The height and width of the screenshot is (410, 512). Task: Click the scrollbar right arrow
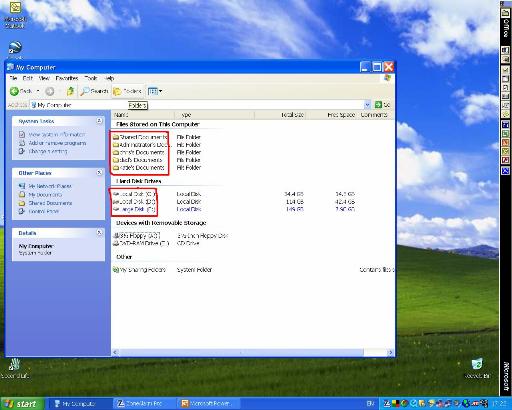point(390,352)
